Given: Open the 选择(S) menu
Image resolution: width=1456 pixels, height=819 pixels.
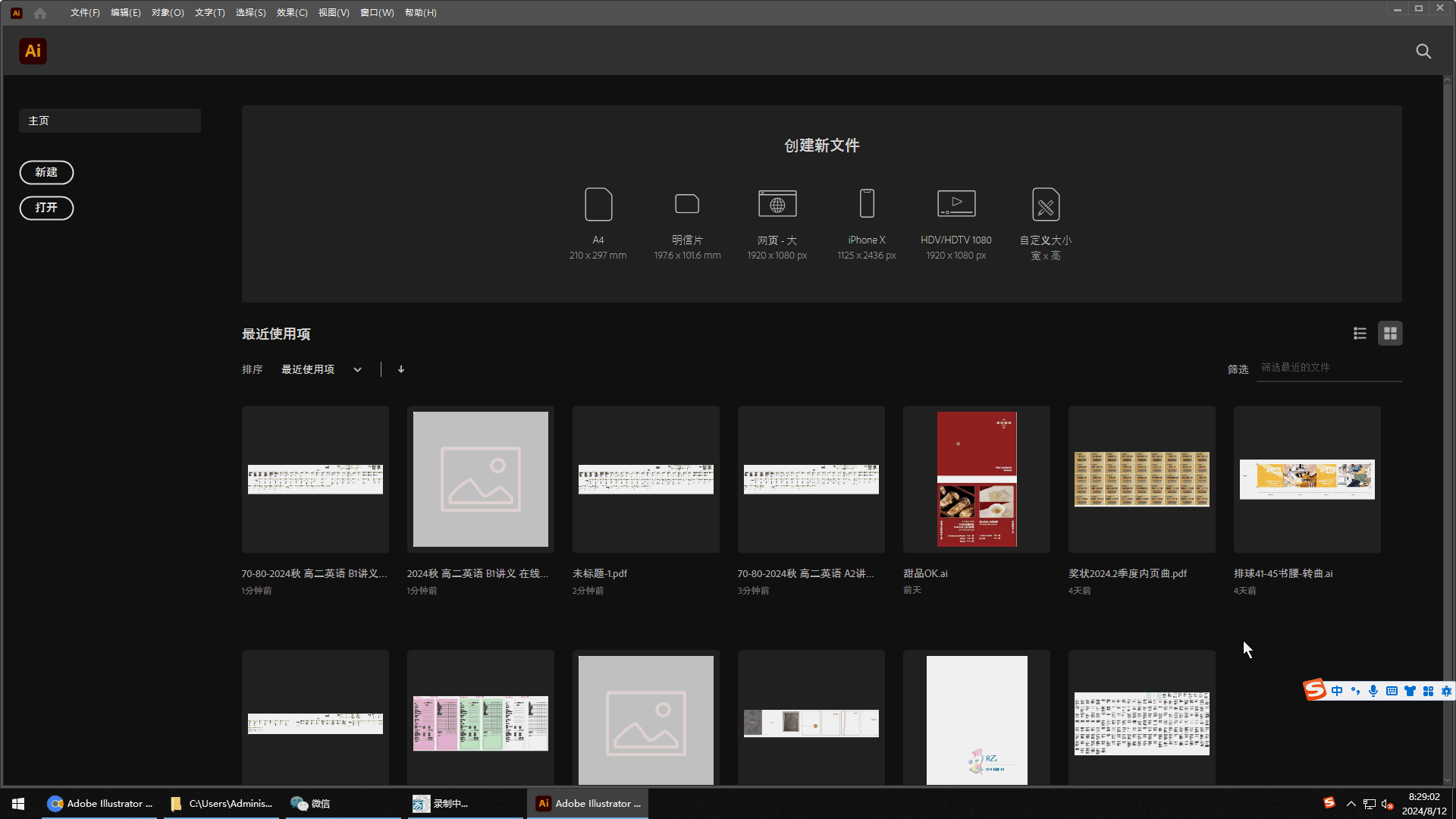Looking at the screenshot, I should pos(251,13).
